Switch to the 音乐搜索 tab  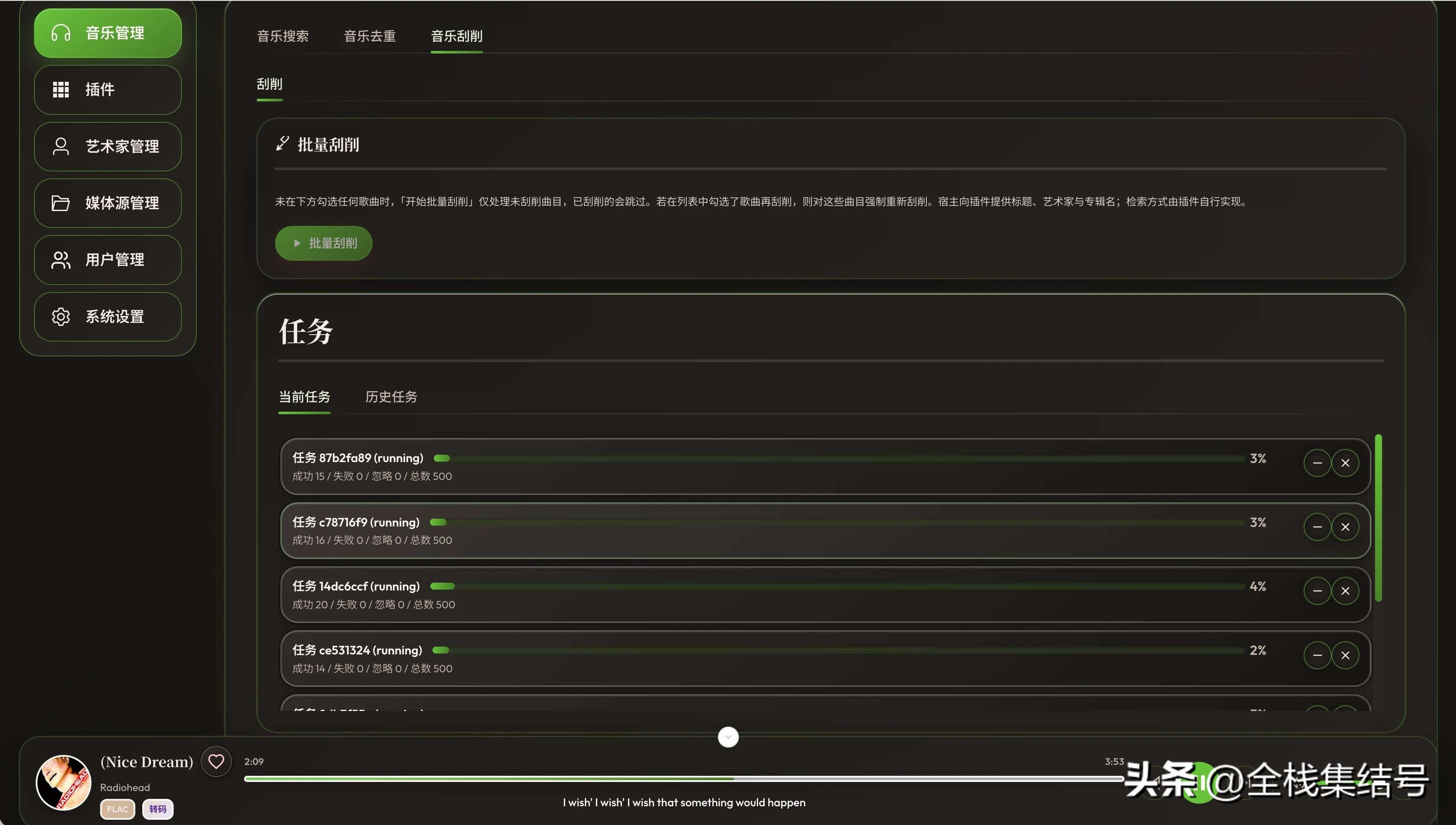pos(283,36)
